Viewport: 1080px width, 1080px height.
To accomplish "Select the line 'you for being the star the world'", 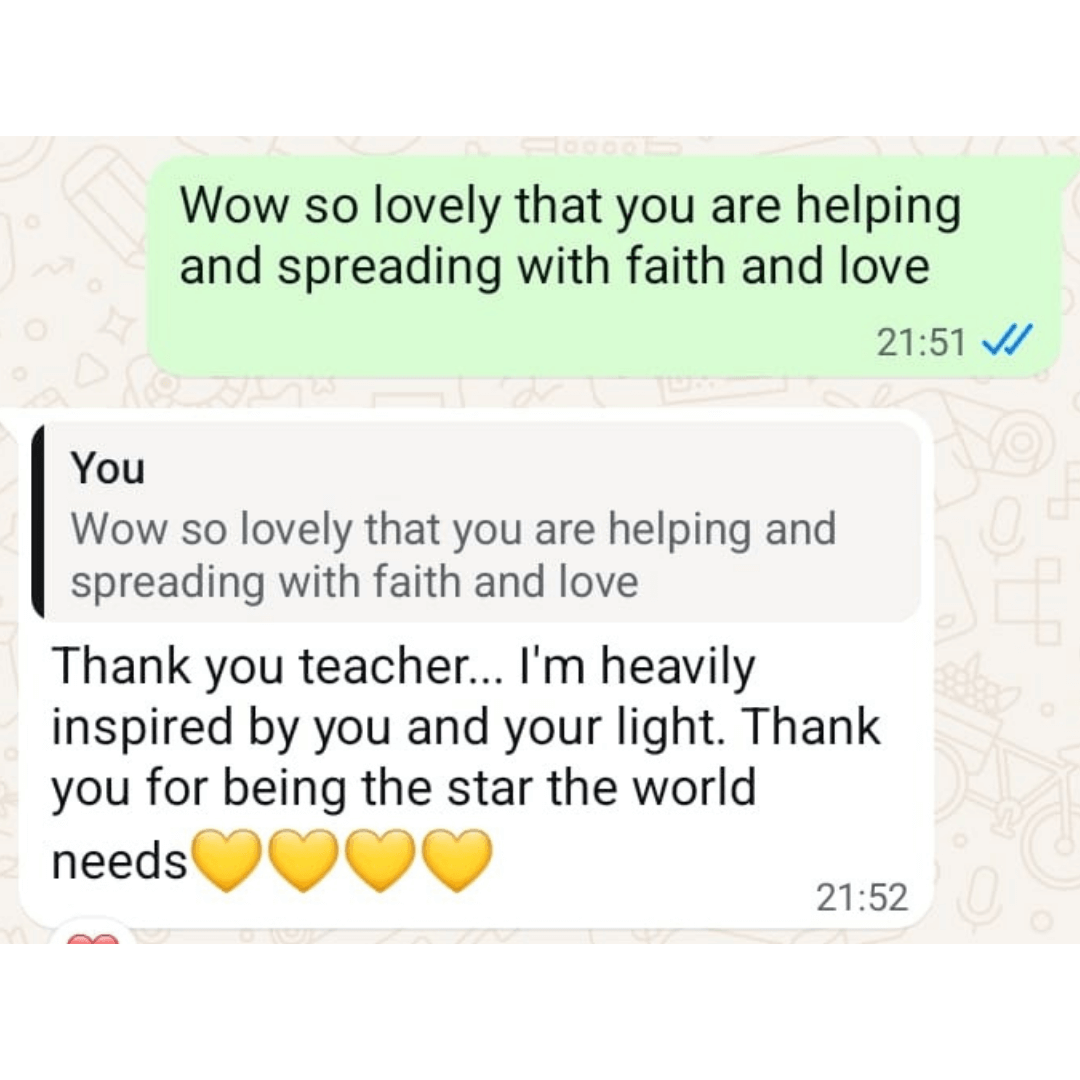I will click(404, 788).
